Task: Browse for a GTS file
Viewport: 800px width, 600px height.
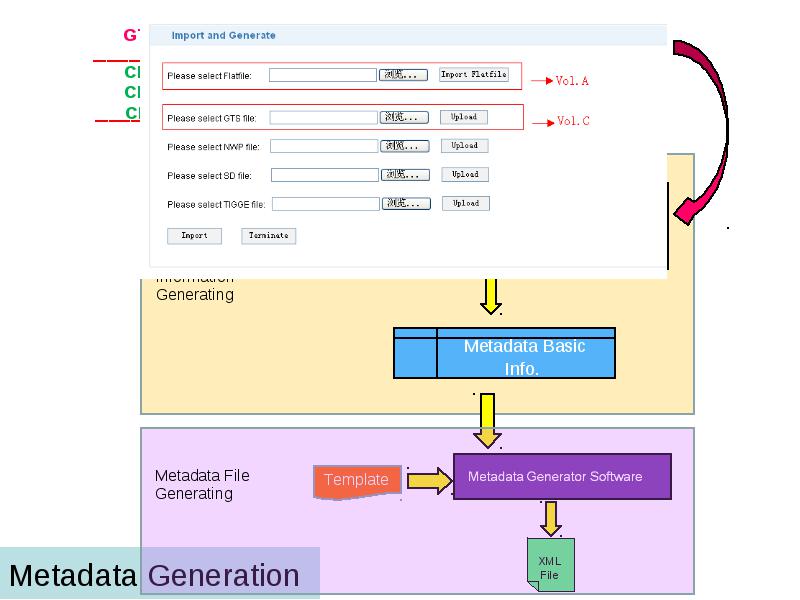Action: point(404,117)
